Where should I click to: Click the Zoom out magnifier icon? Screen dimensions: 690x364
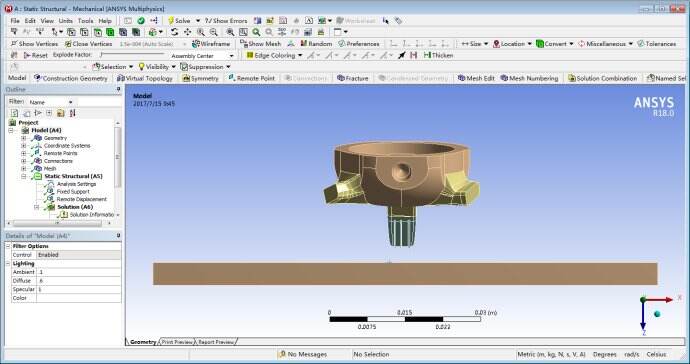[x=213, y=32]
